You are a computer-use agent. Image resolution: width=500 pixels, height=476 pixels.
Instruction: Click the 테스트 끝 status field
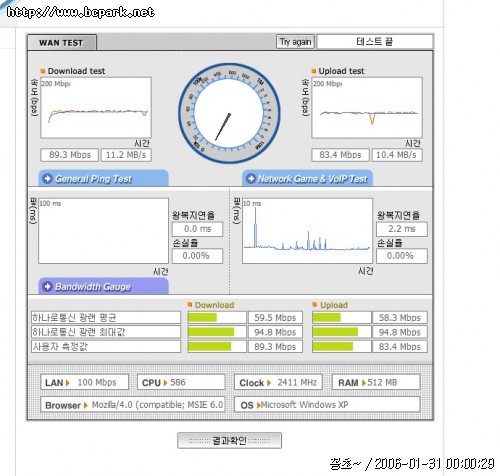click(375, 42)
